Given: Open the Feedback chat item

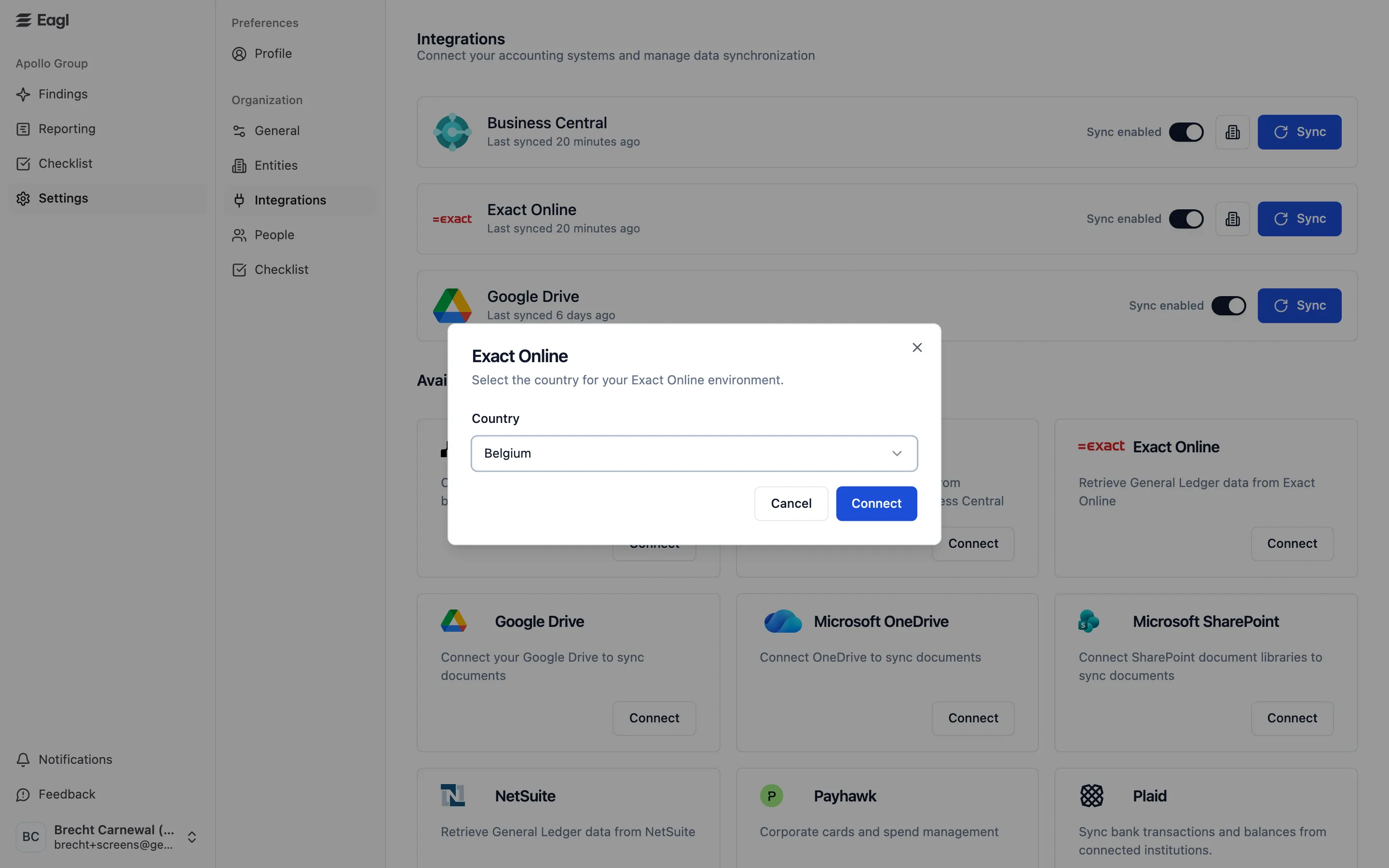Looking at the screenshot, I should pyautogui.click(x=108, y=795).
